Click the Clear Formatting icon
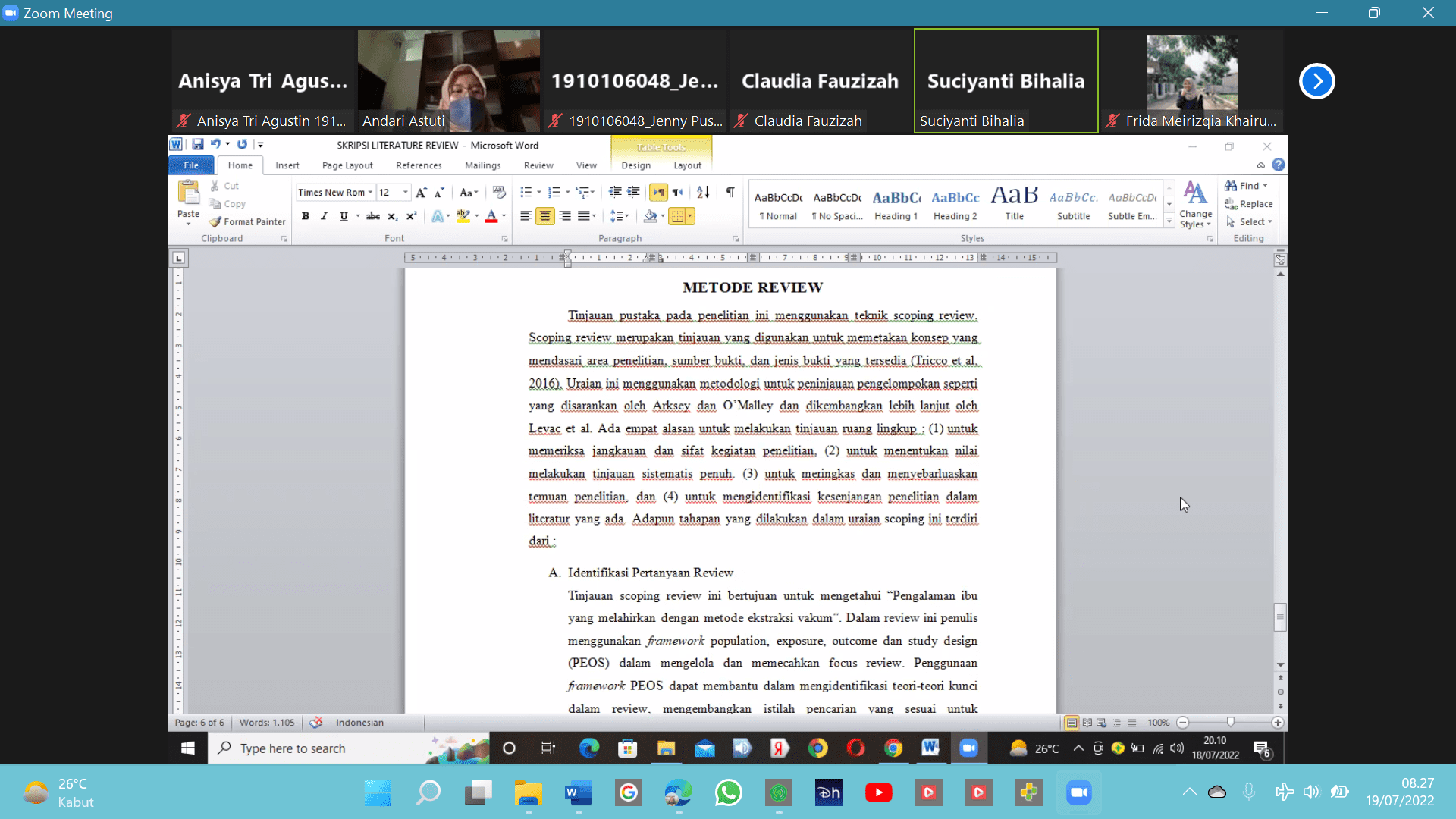The width and height of the screenshot is (1456, 819). click(x=499, y=193)
